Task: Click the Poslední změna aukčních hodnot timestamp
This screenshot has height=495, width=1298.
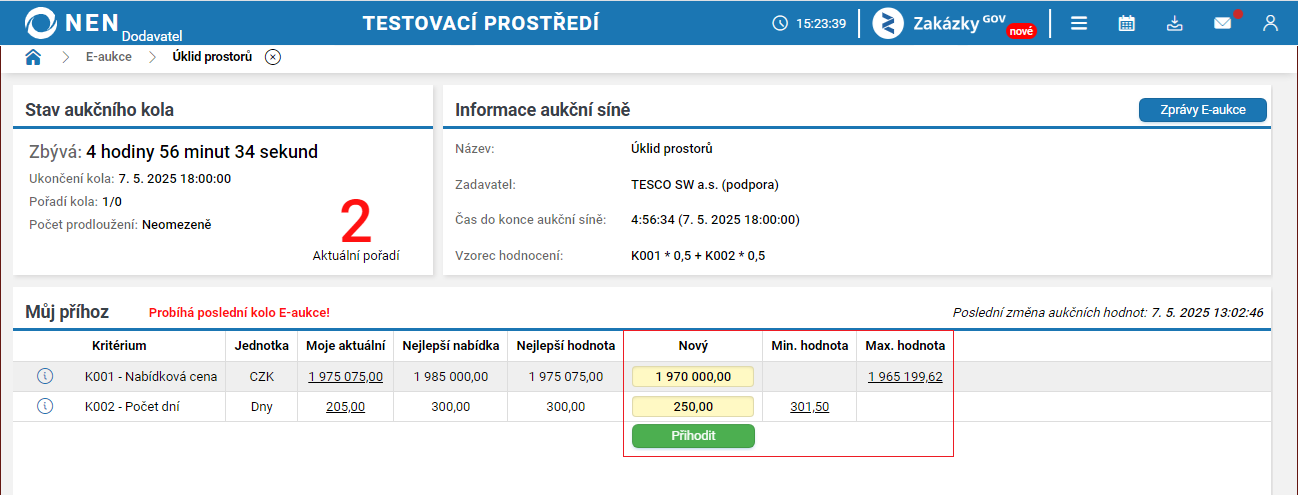Action: (x=1108, y=313)
